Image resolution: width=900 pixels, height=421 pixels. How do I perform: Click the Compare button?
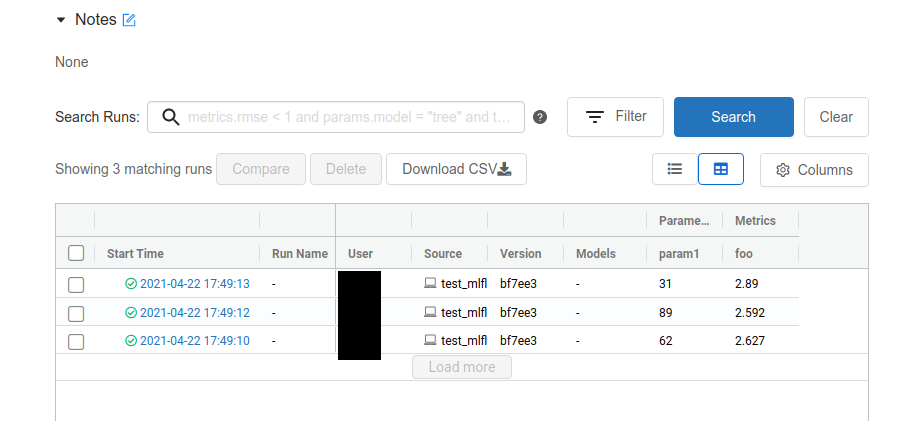[261, 169]
